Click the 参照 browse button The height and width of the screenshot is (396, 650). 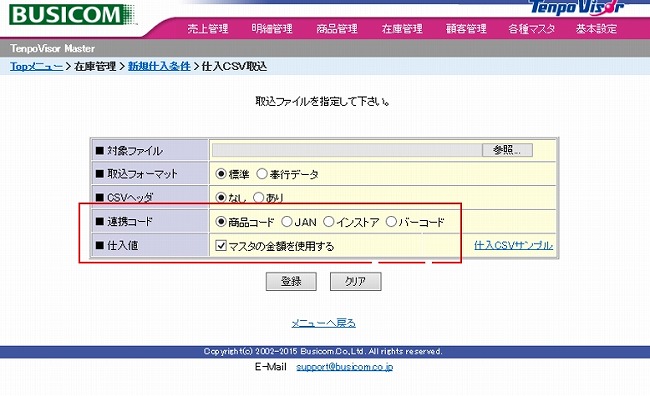[507, 150]
